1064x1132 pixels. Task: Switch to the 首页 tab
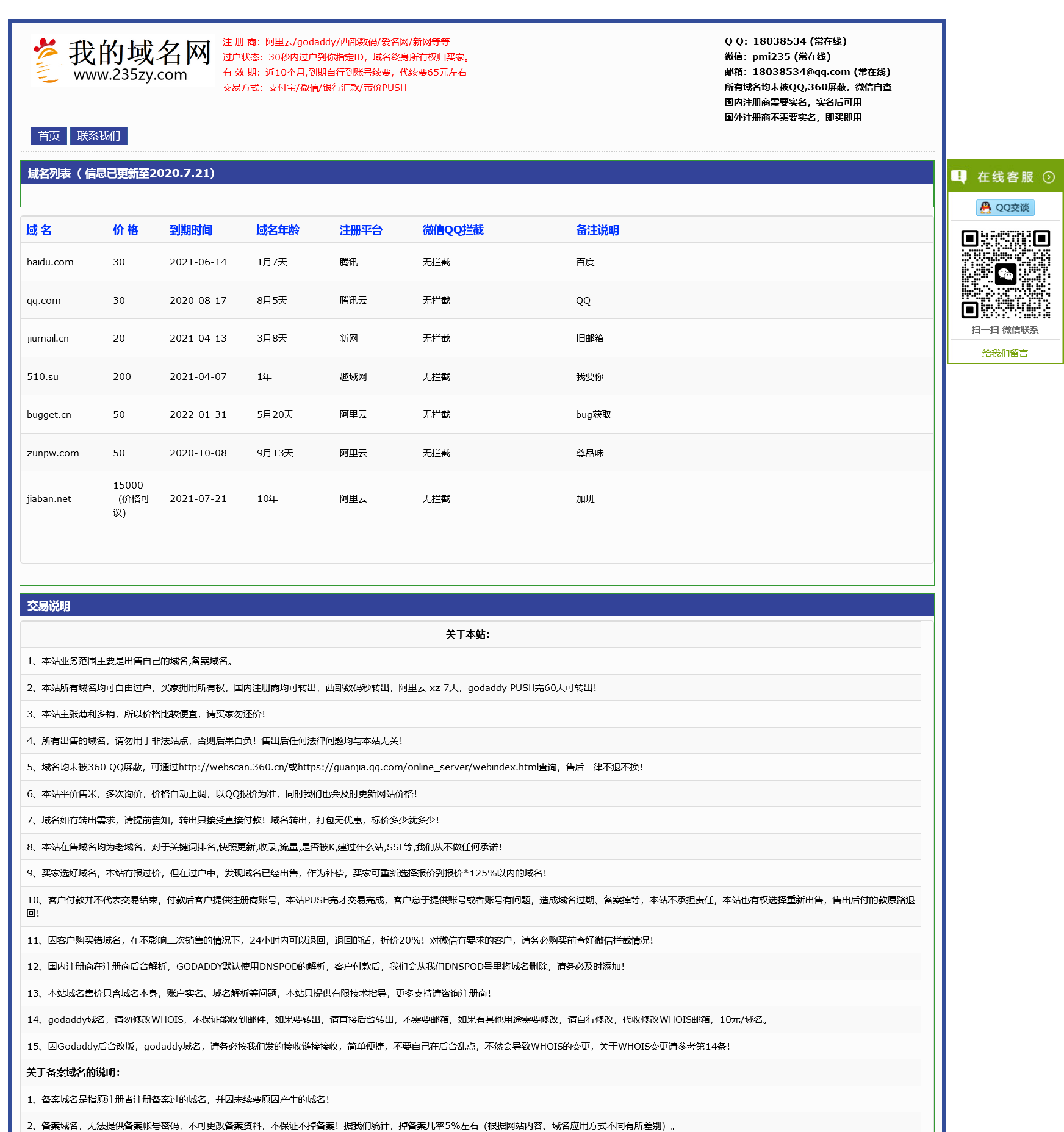[48, 135]
